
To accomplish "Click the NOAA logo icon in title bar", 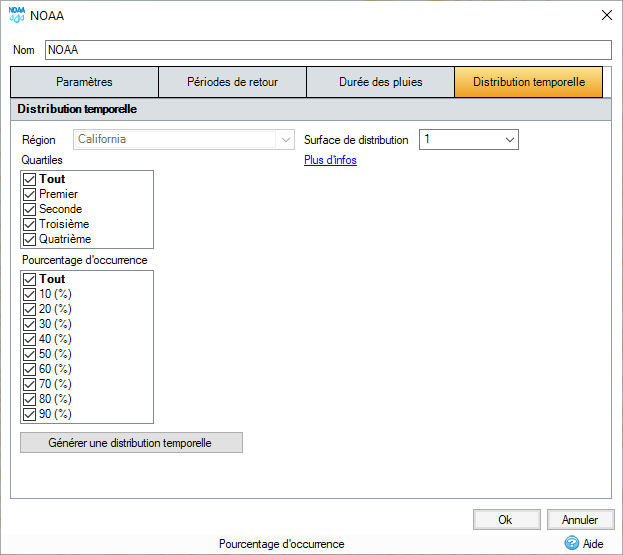I will click(x=16, y=15).
